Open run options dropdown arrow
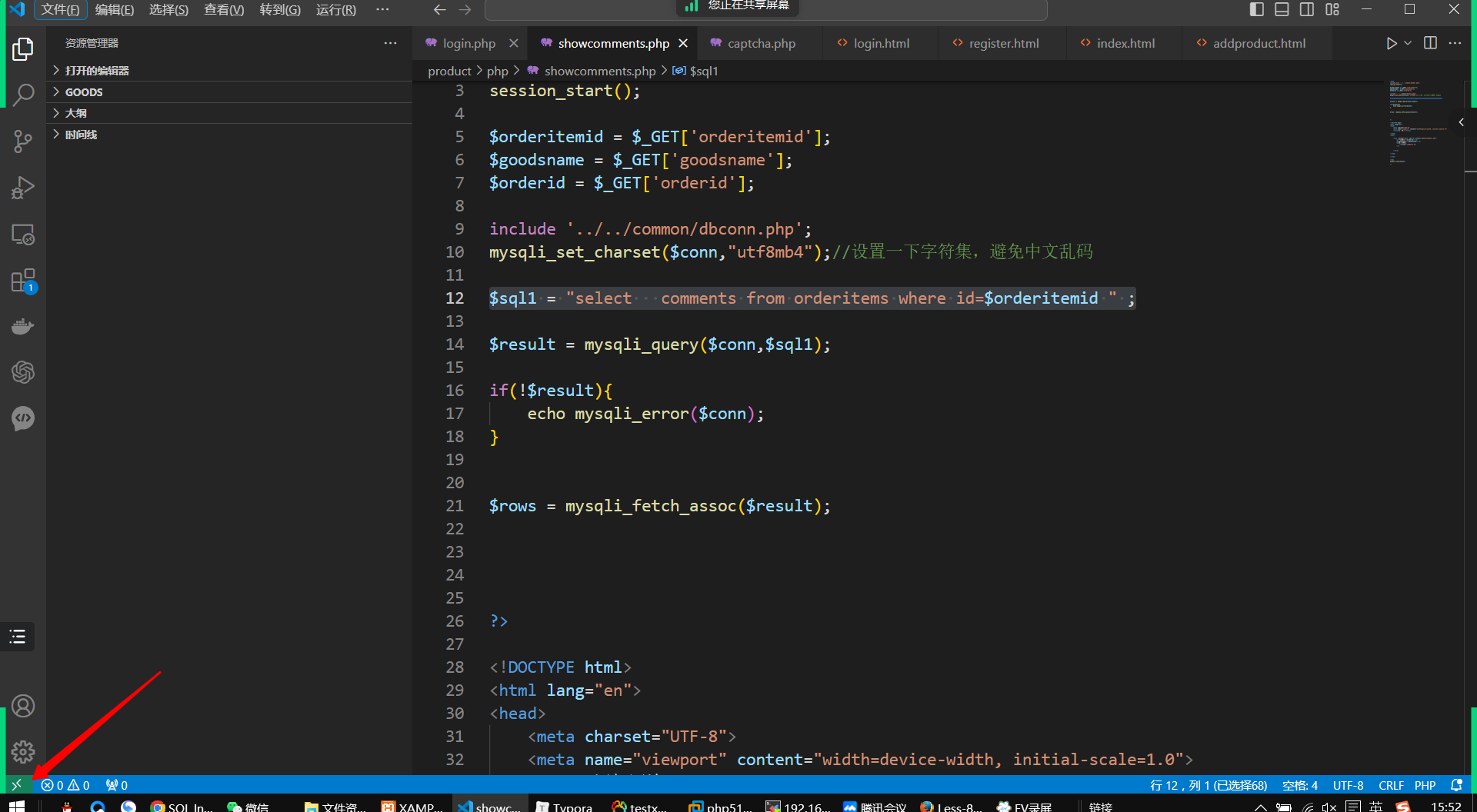 (x=1408, y=43)
